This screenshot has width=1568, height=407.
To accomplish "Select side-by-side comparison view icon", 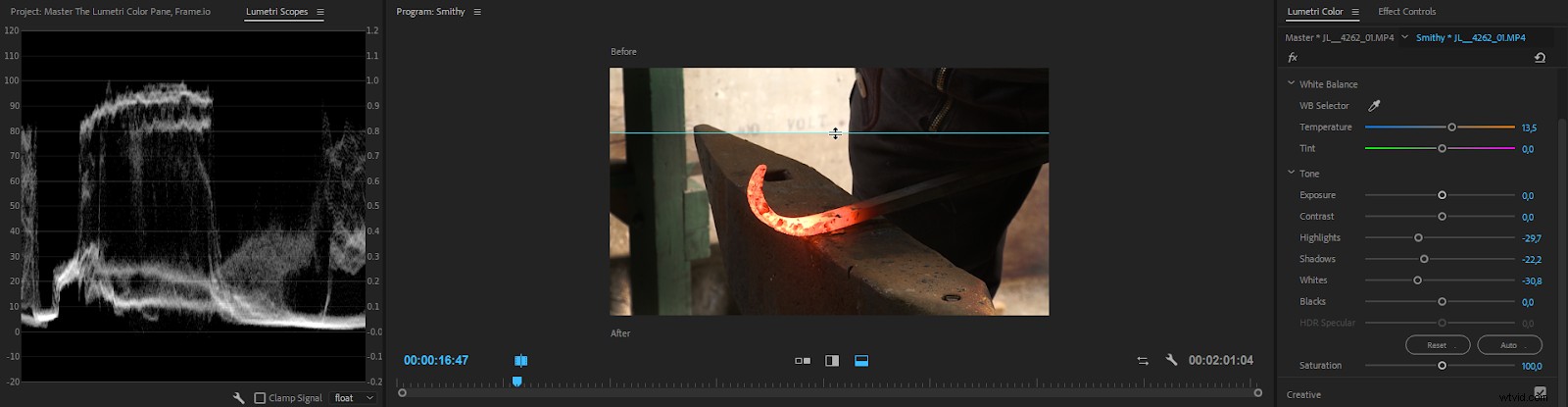I will point(803,361).
